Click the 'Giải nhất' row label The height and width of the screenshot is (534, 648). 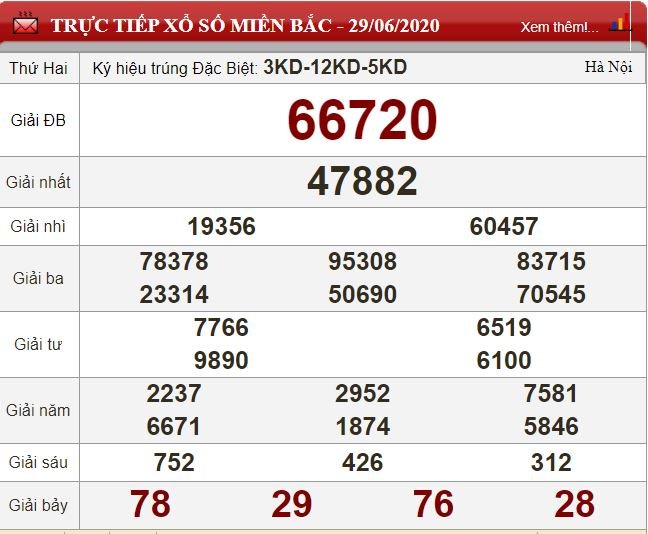38,182
